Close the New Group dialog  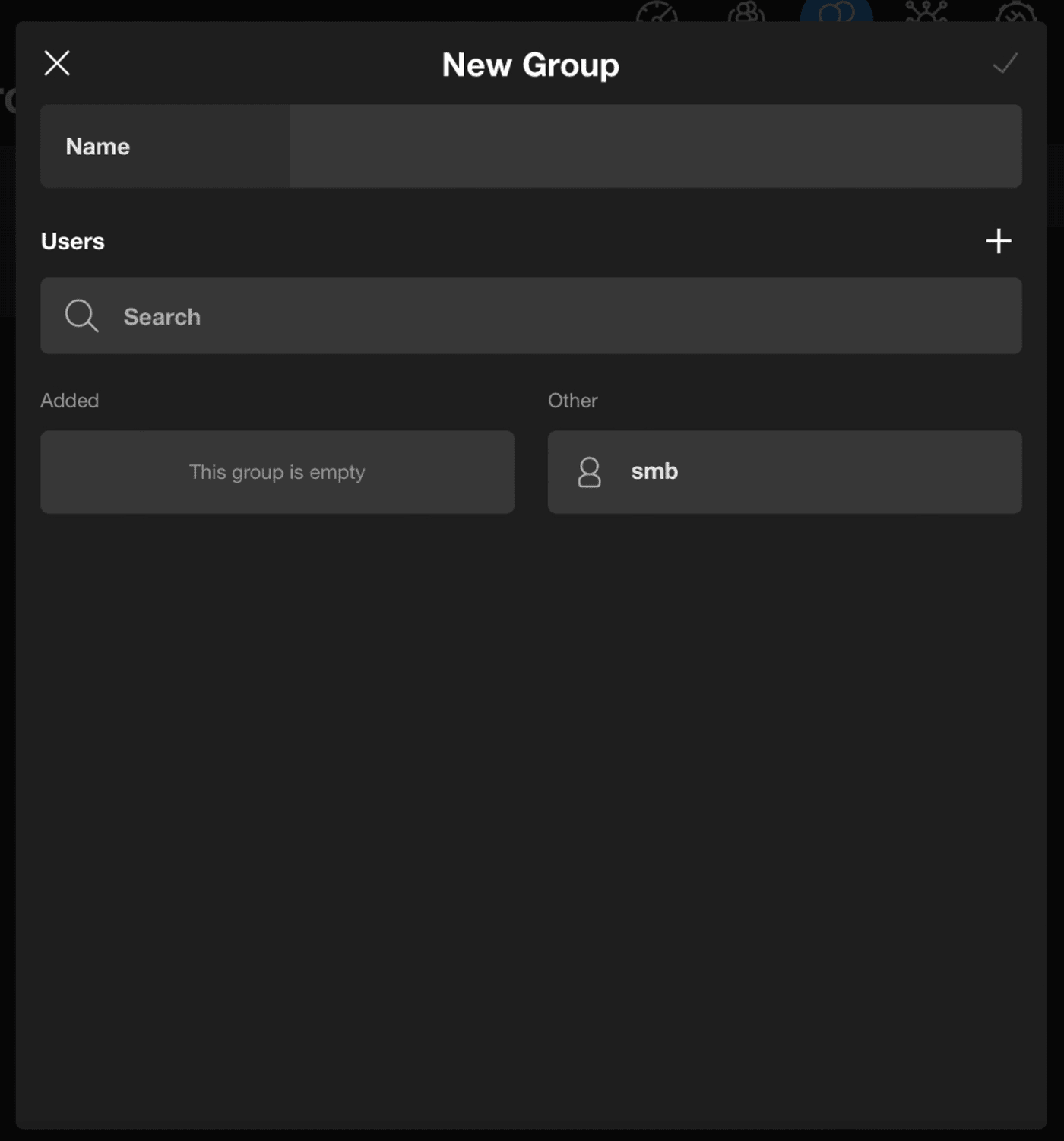click(x=57, y=63)
